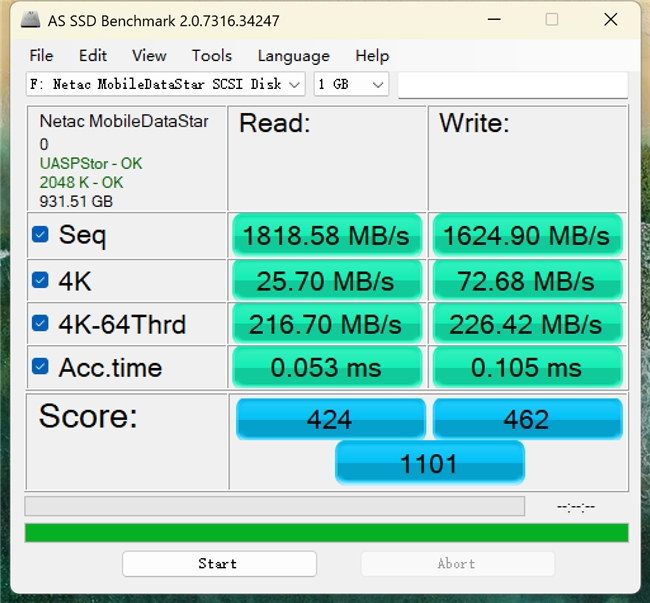Open the File menu
Viewport: 650px width, 603px height.
pyautogui.click(x=41, y=55)
